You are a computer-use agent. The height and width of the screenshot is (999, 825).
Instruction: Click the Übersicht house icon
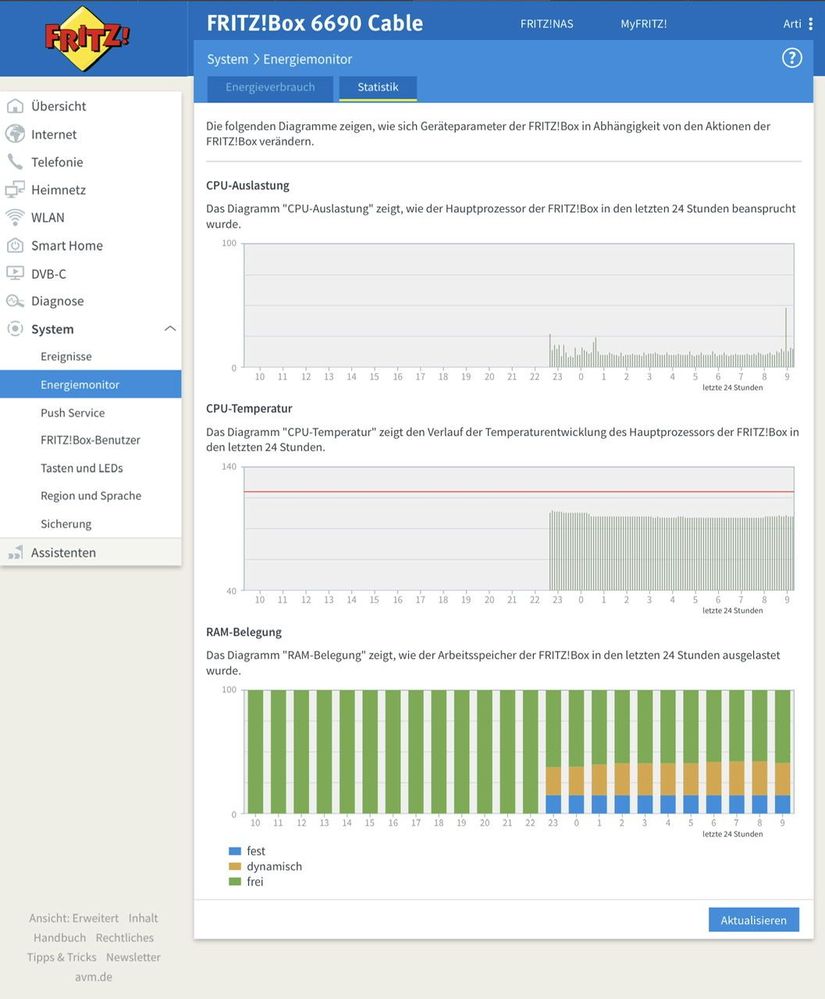click(15, 106)
